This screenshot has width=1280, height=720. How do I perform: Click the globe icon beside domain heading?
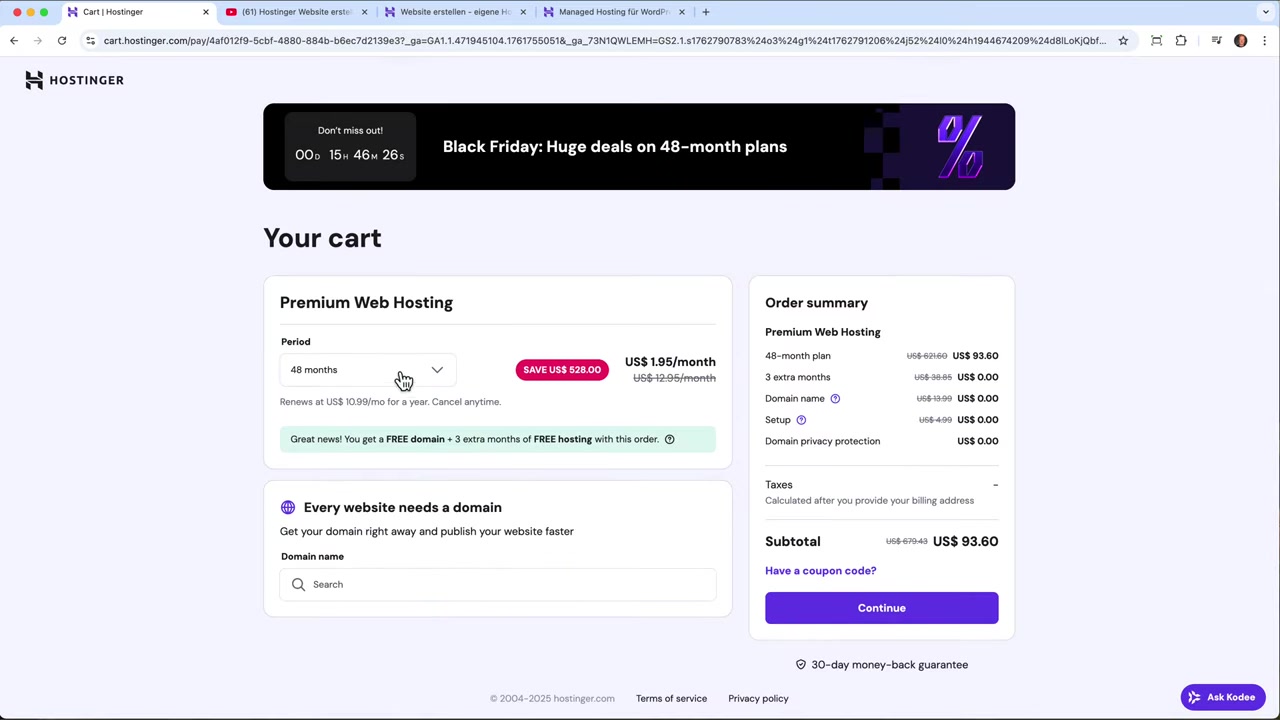[x=288, y=508]
